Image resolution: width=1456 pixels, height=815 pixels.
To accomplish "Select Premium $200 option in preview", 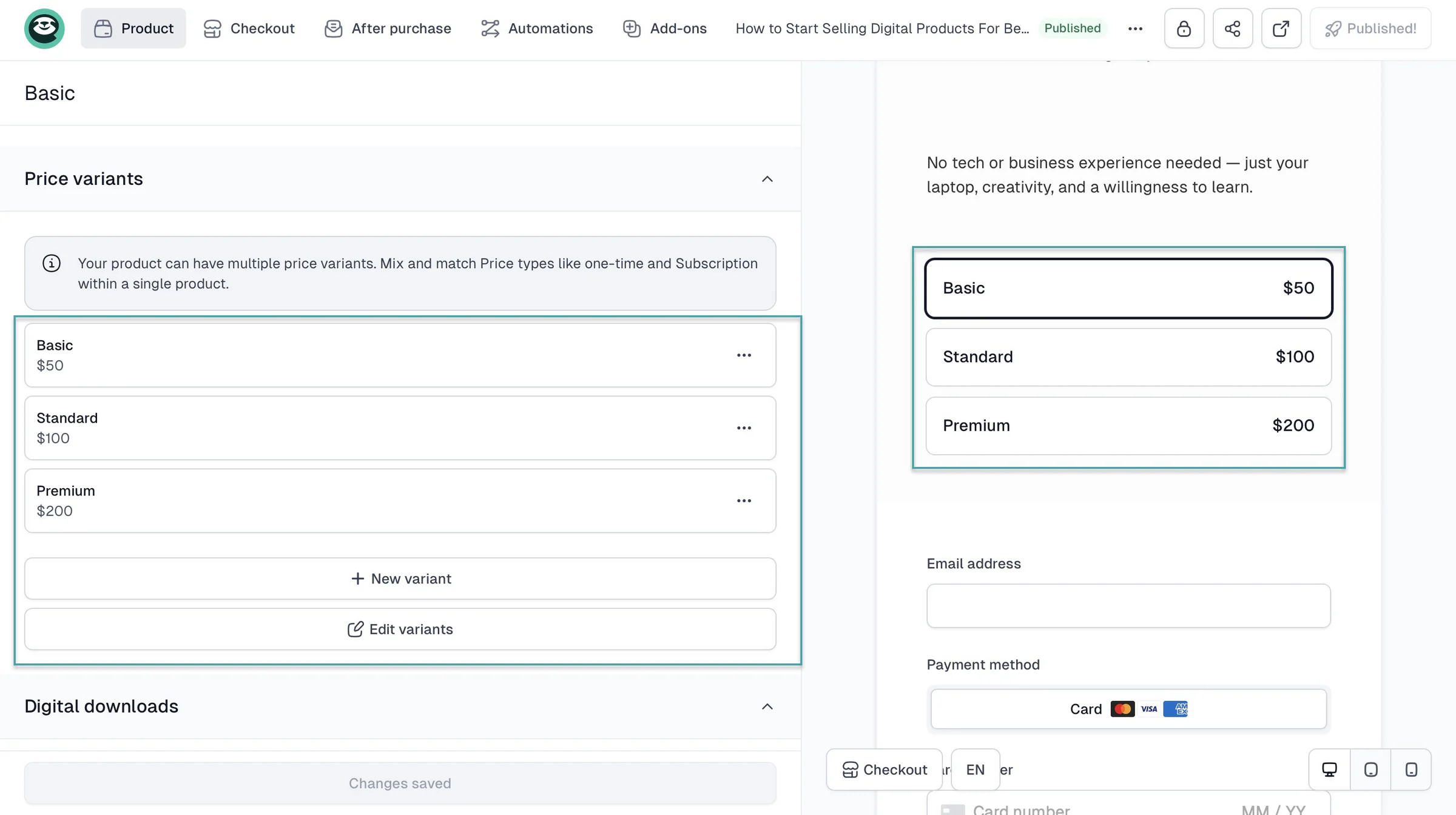I will pyautogui.click(x=1128, y=426).
